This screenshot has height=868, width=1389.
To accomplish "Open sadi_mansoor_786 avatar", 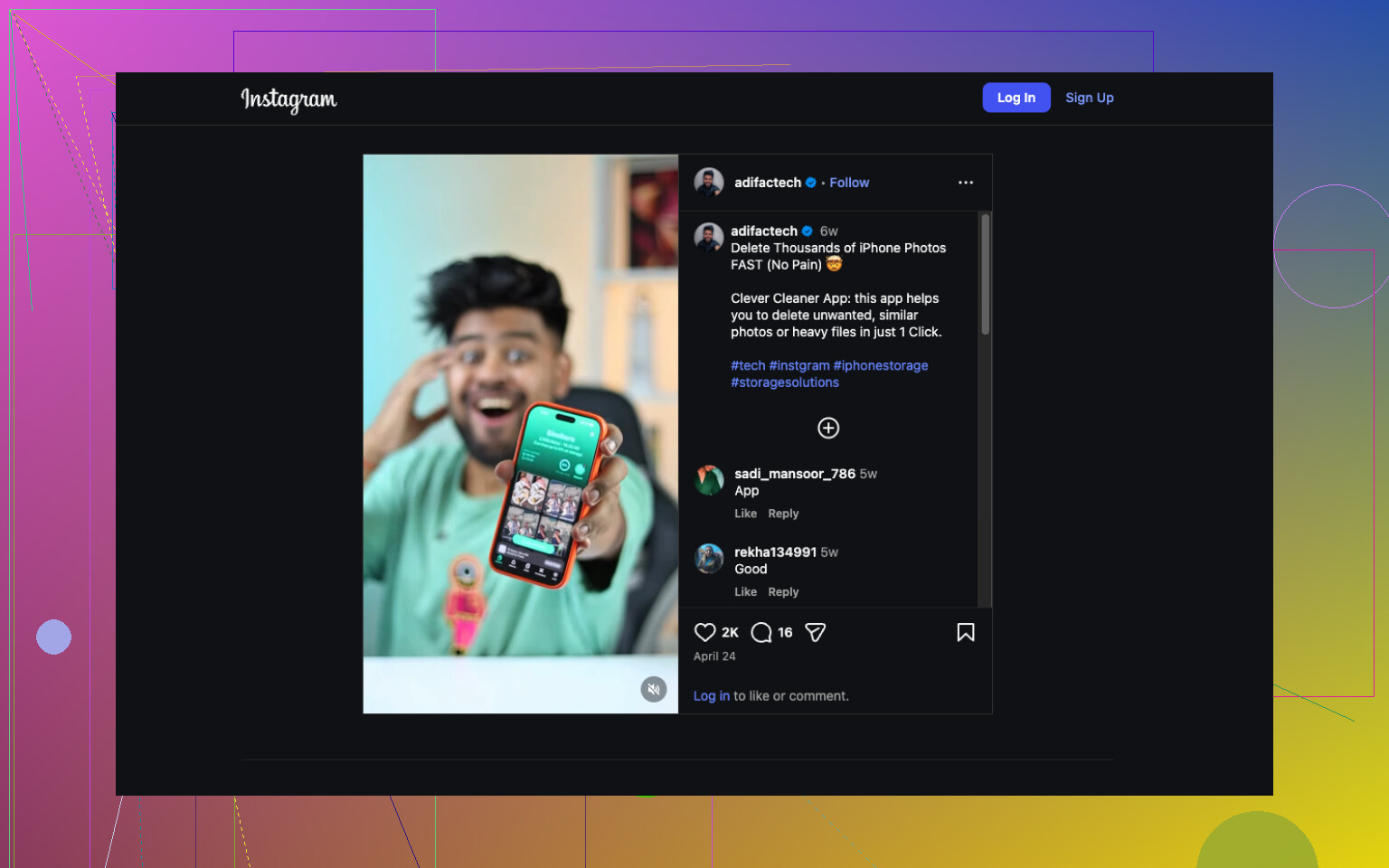I will pos(709,480).
